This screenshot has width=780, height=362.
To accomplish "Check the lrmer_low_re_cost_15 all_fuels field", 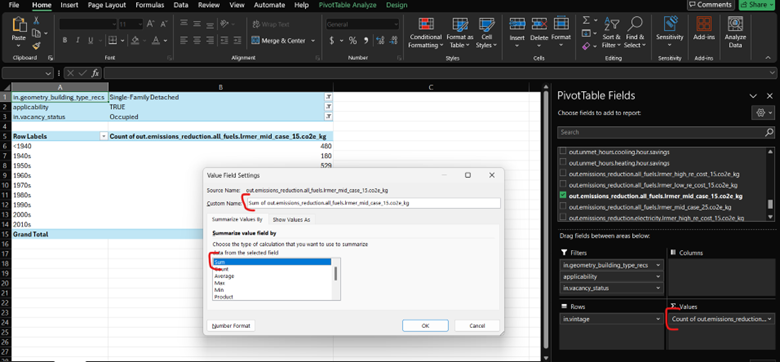I will click(563, 184).
